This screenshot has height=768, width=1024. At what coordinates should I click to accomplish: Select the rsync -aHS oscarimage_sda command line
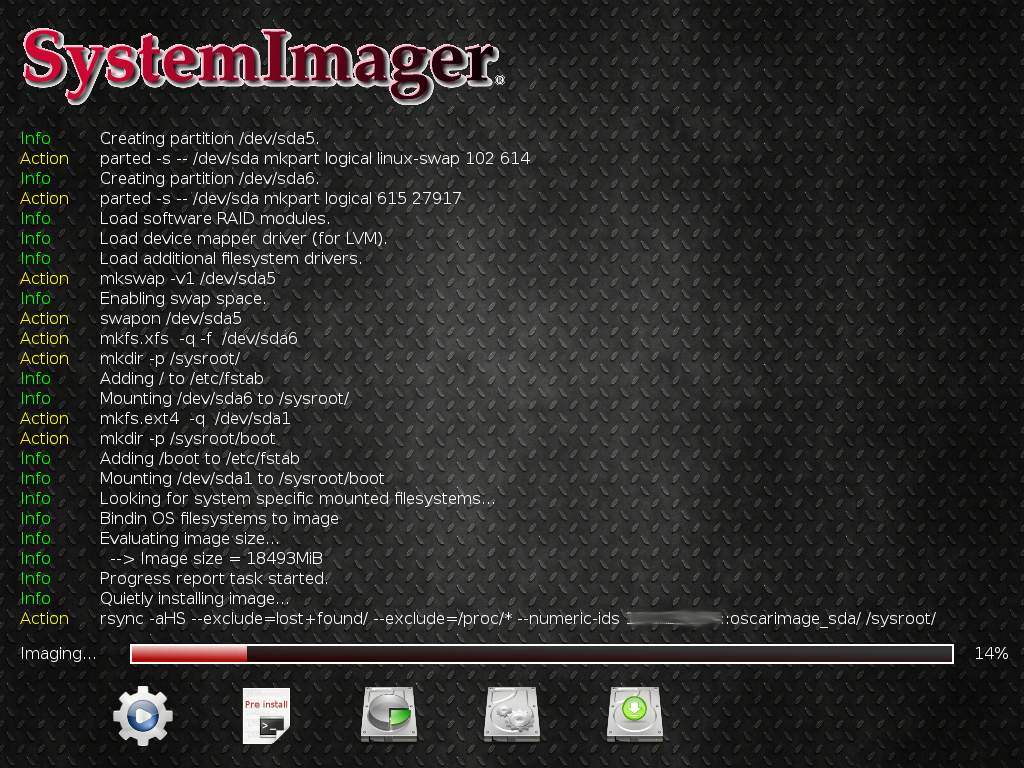pyautogui.click(x=518, y=618)
